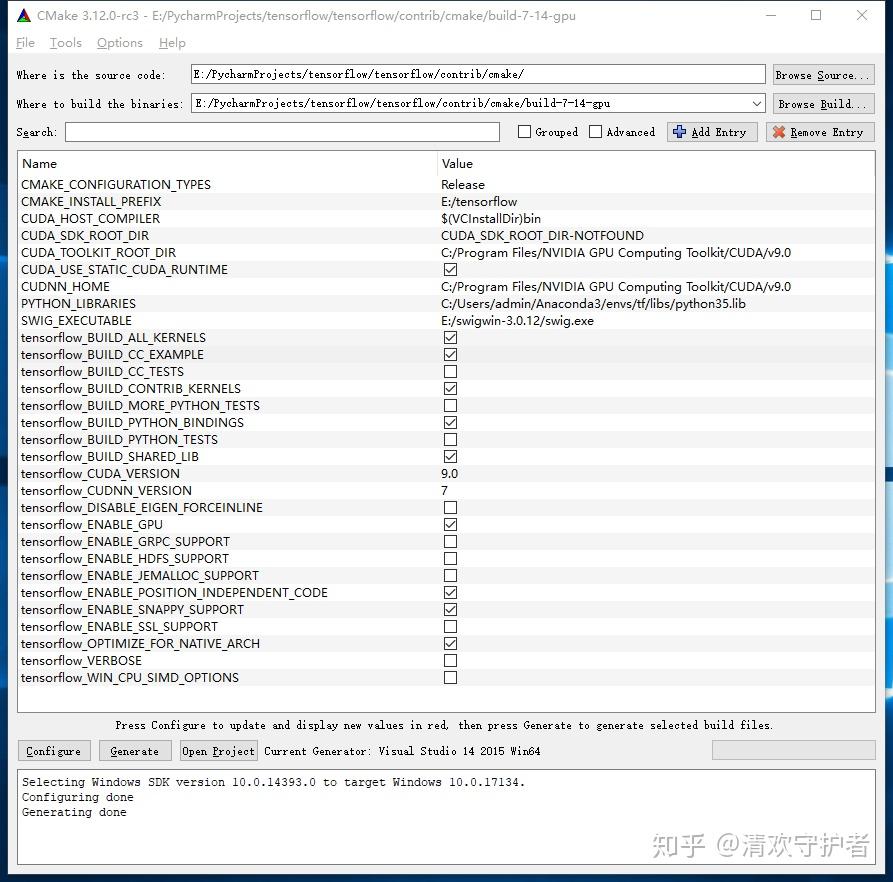Select the PYTHON_LIBRARIES name cell
This screenshot has height=882, width=893.
tap(79, 303)
